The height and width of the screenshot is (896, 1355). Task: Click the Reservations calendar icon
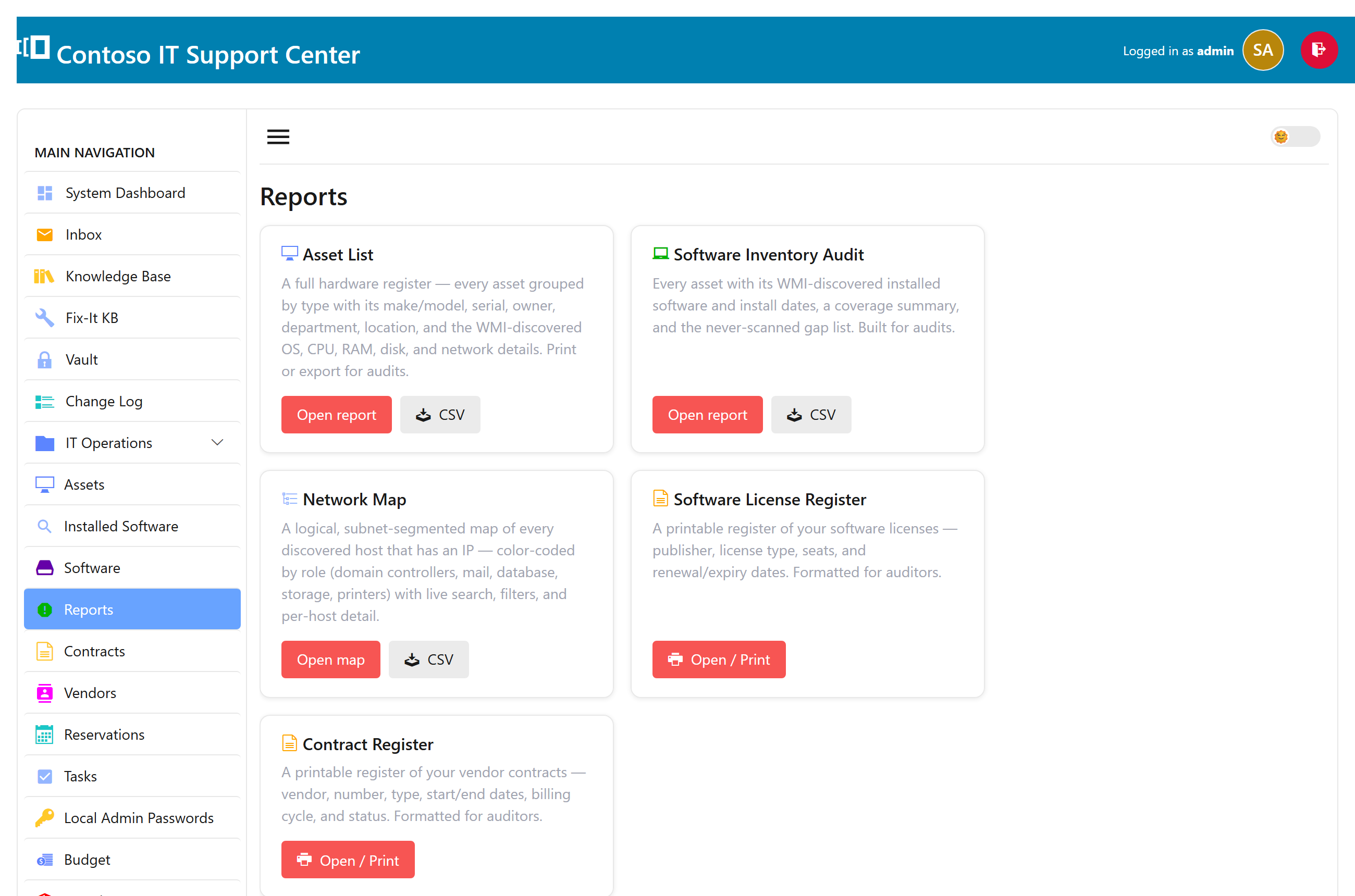[x=45, y=735]
